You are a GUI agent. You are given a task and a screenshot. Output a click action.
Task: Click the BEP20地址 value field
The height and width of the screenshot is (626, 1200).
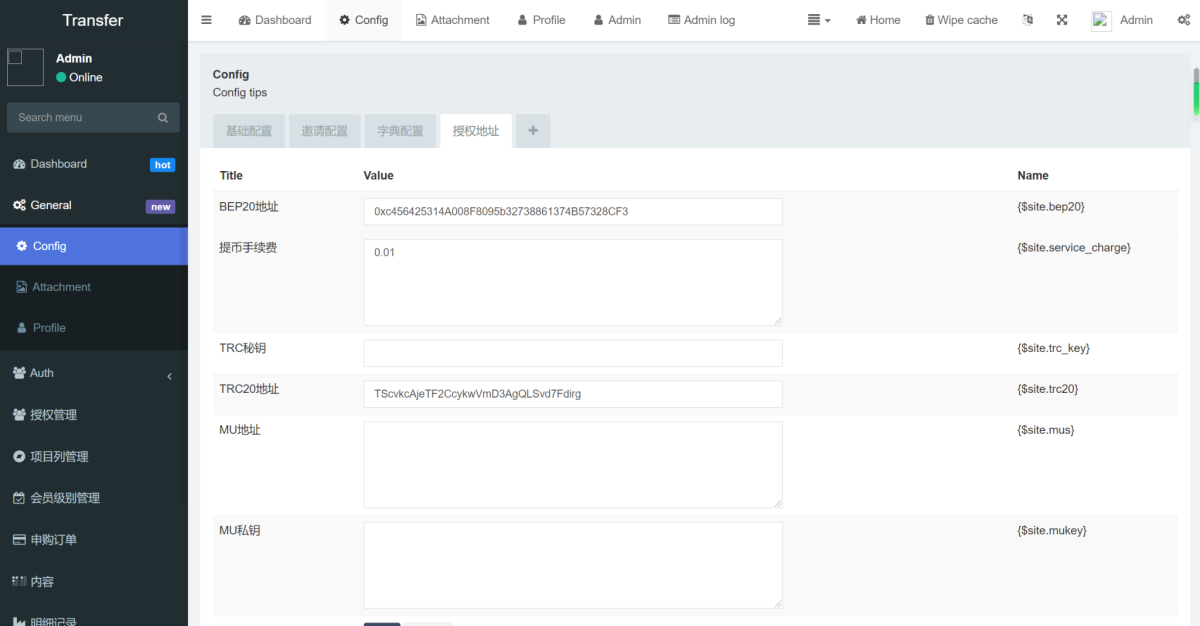coord(573,212)
